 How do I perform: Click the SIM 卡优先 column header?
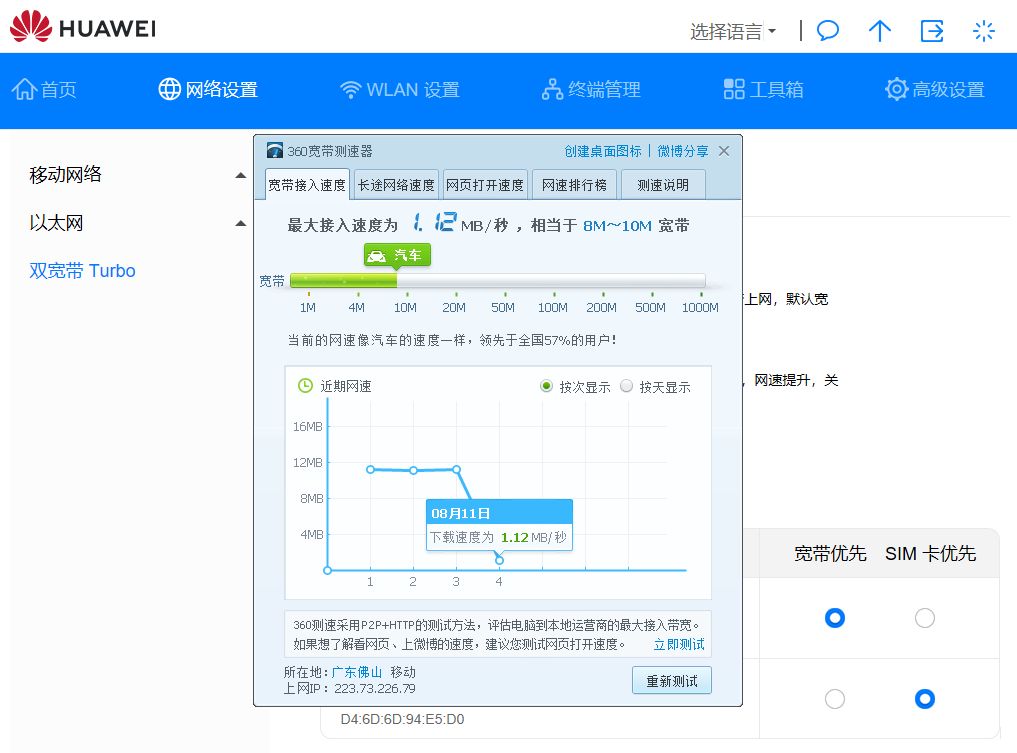pos(930,553)
